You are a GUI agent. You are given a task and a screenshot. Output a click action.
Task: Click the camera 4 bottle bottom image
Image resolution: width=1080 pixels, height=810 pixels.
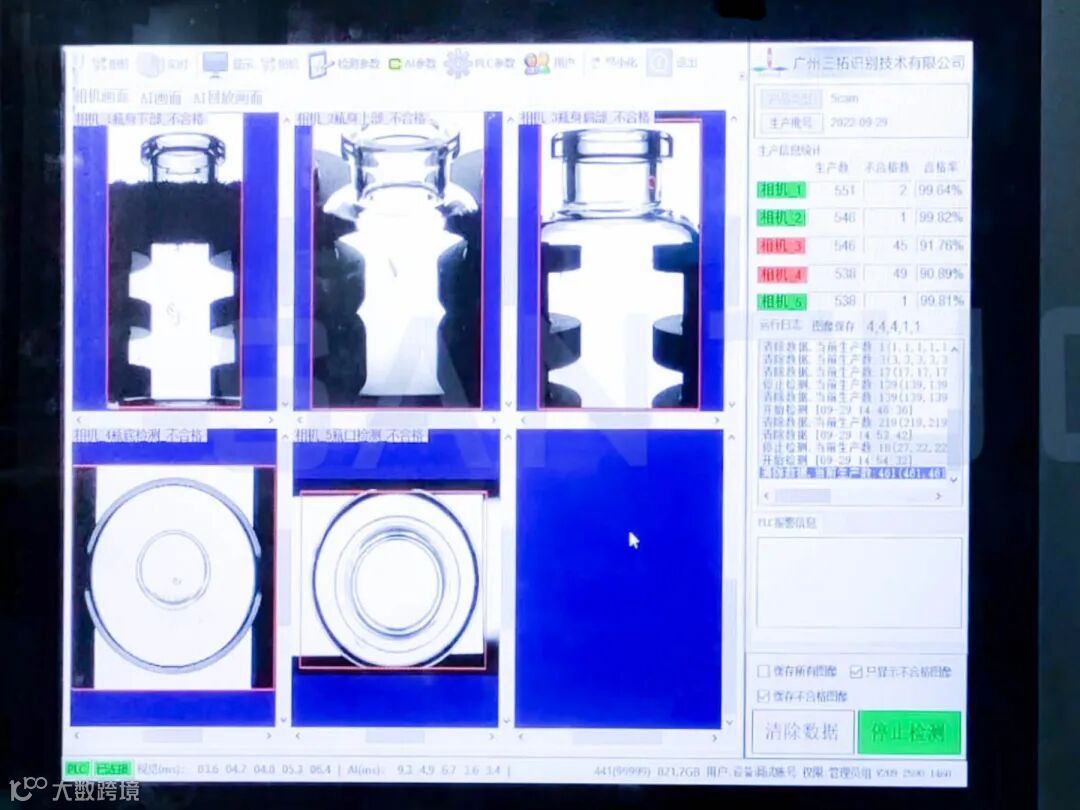[174, 577]
